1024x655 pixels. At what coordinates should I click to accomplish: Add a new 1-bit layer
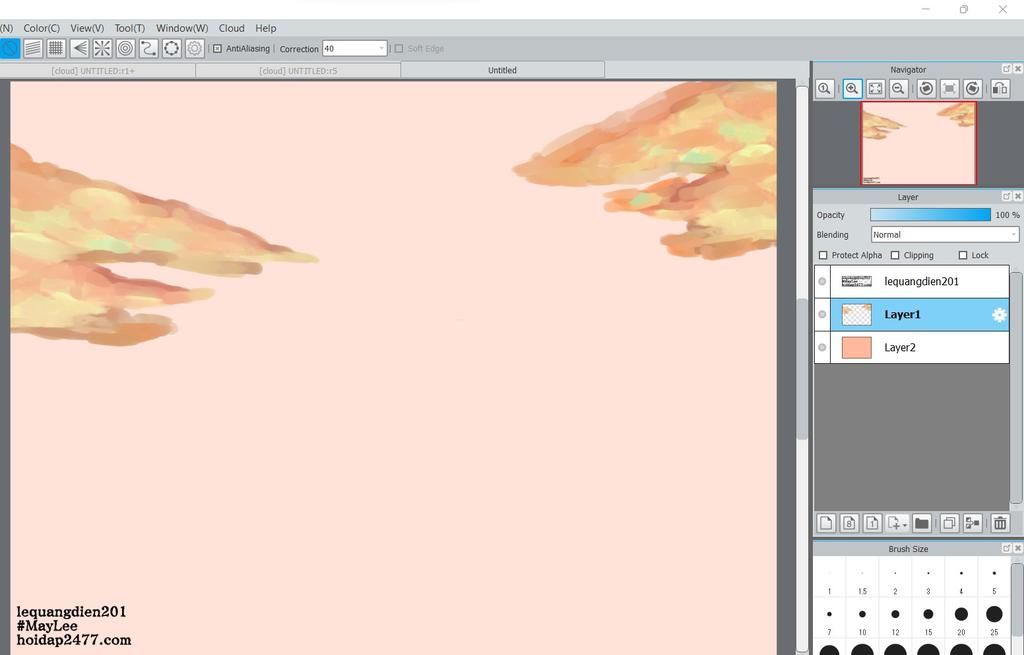872,523
